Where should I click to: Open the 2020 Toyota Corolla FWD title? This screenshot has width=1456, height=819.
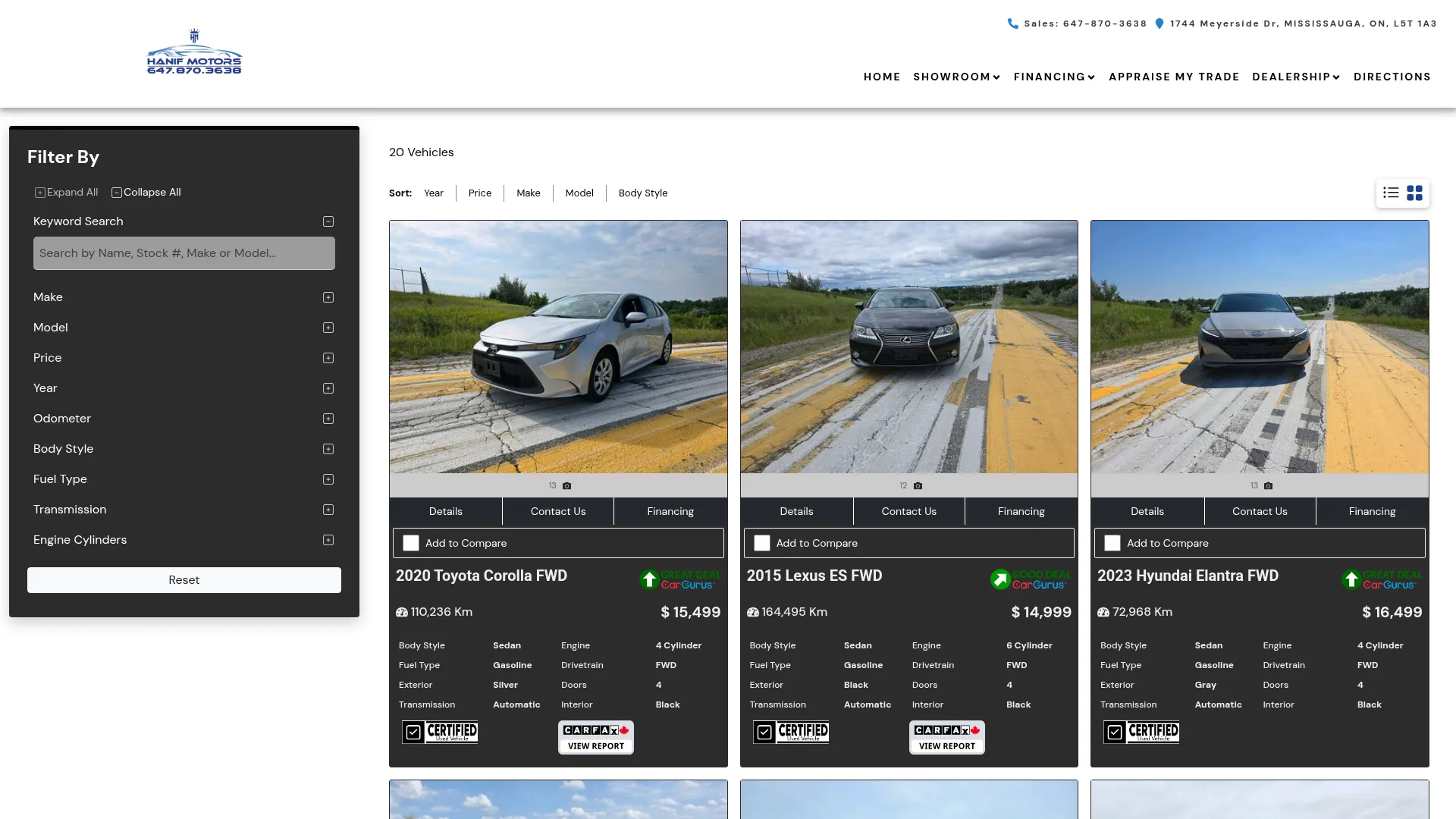coord(482,576)
